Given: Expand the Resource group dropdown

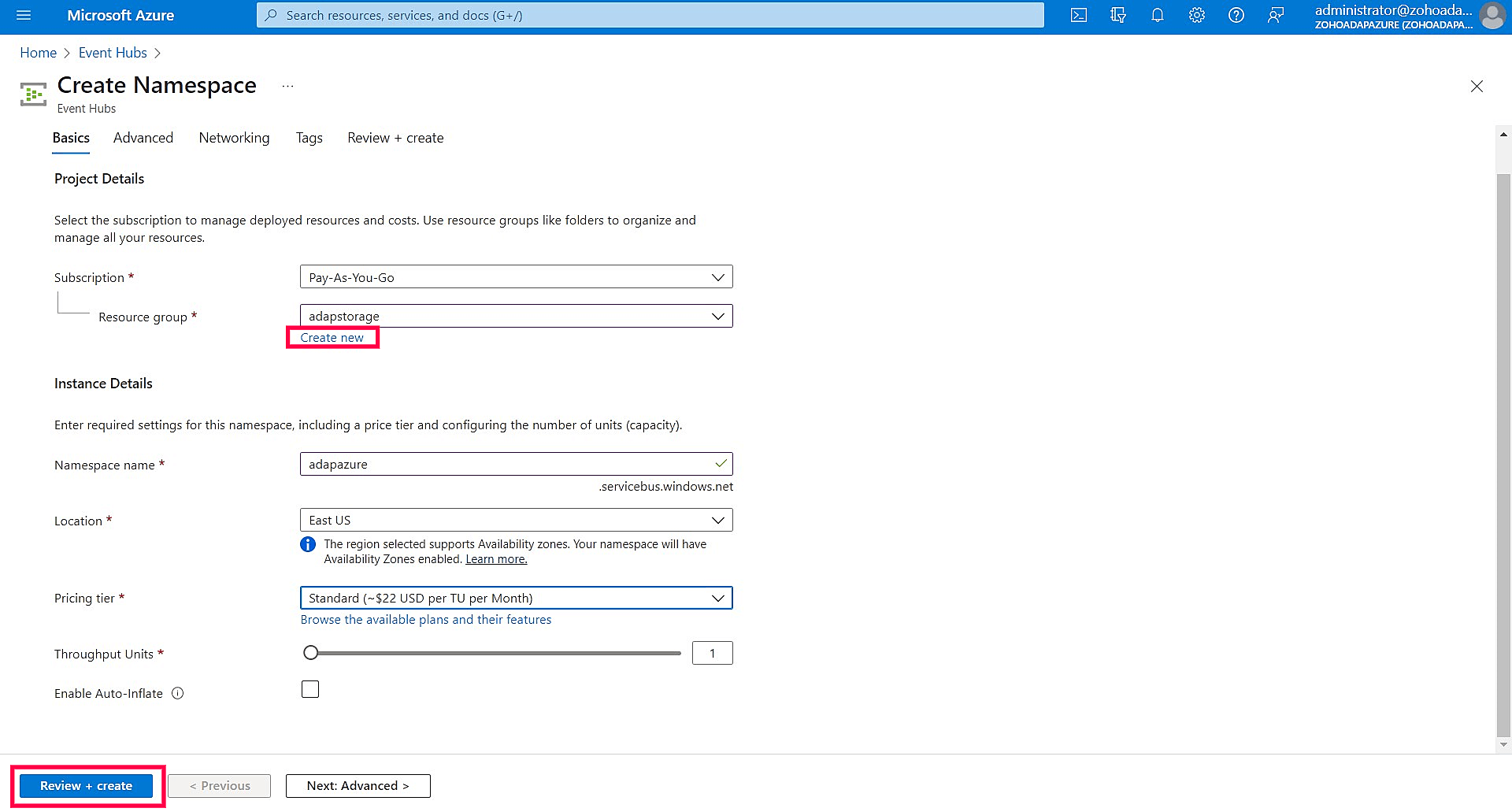Looking at the screenshot, I should pos(516,316).
